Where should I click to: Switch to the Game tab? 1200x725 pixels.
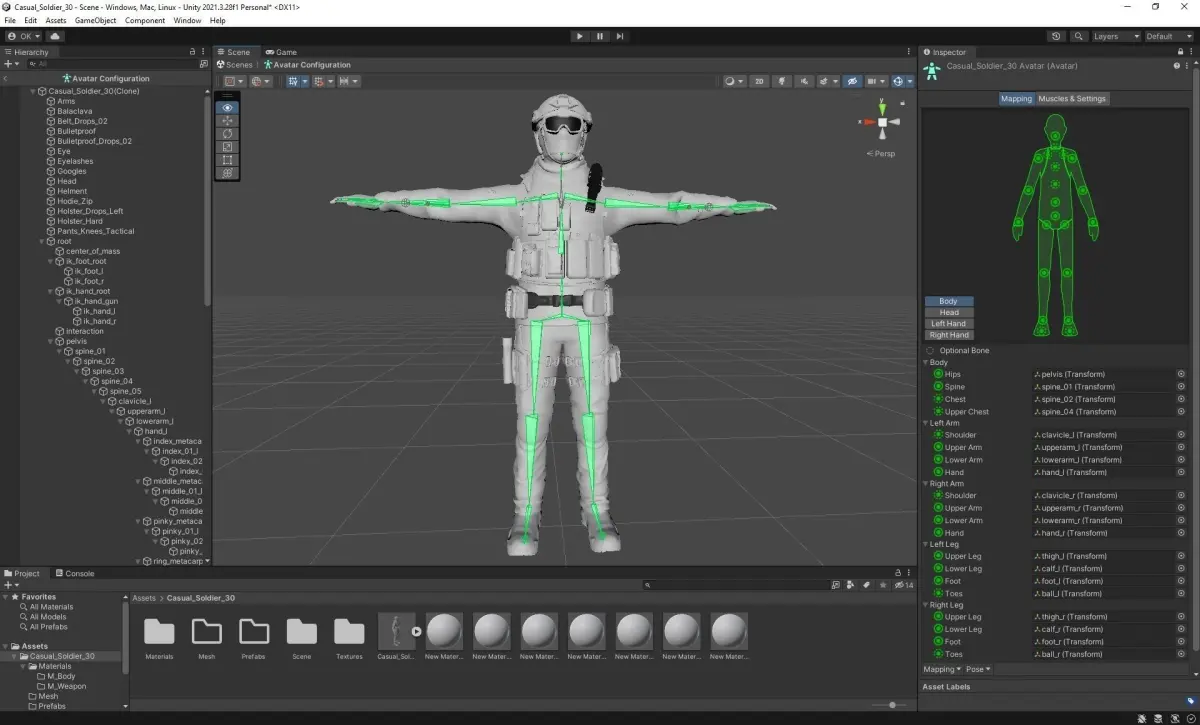281,52
